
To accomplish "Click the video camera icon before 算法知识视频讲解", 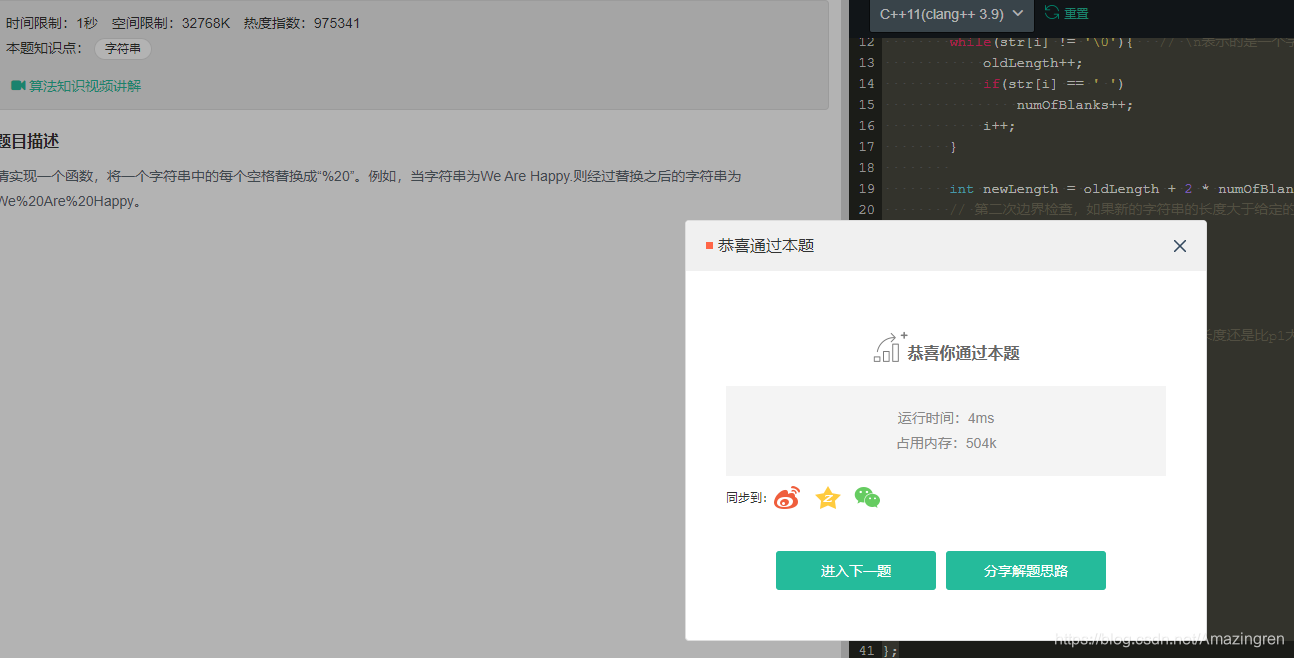I will click(x=18, y=85).
